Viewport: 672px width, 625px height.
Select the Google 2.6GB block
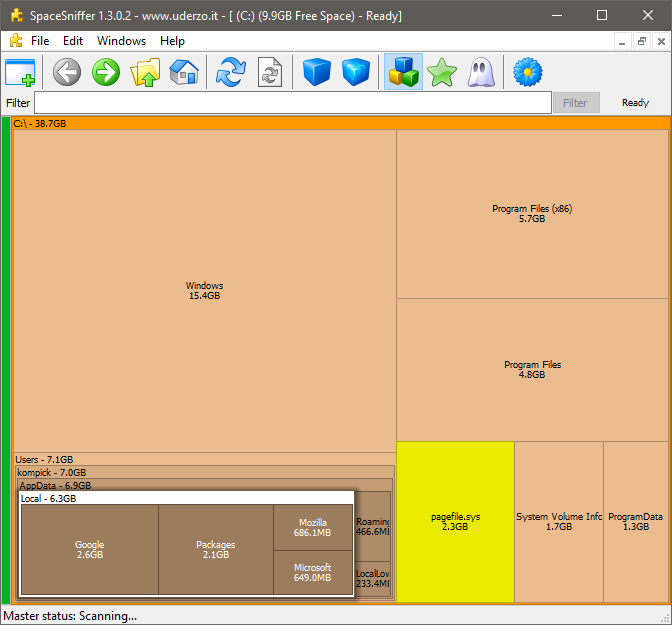coord(90,550)
